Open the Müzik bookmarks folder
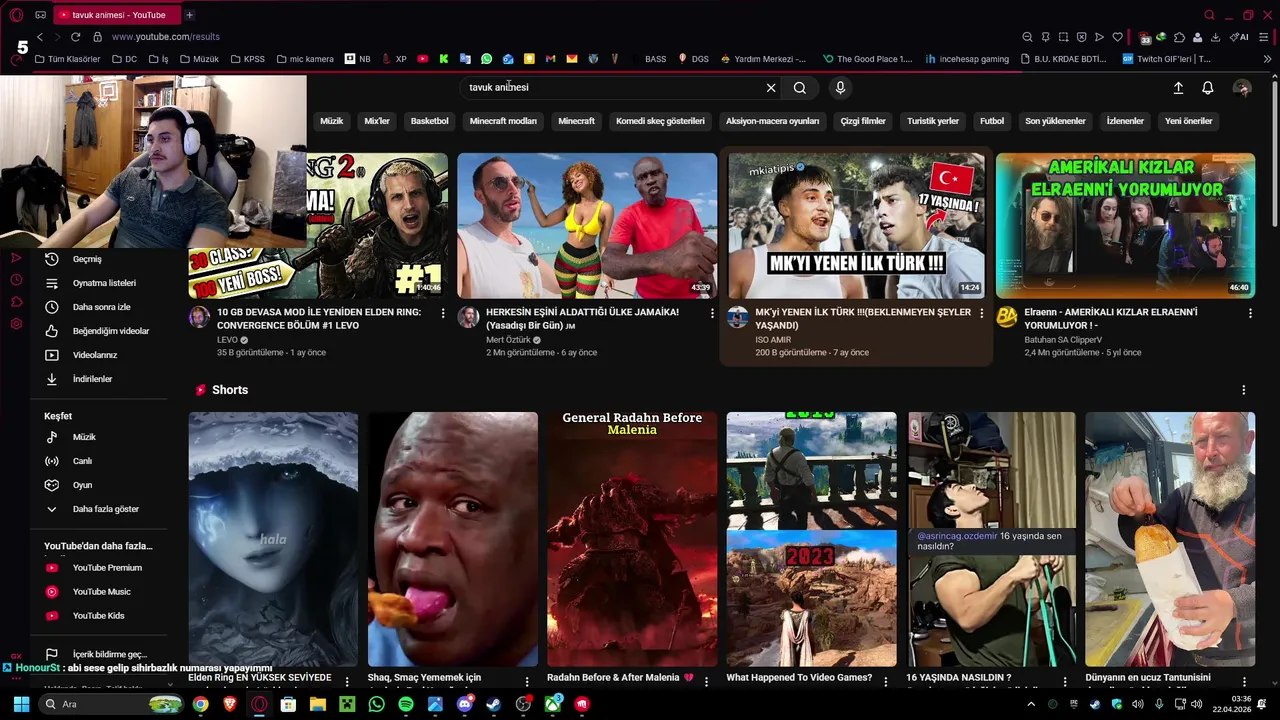The height and width of the screenshot is (720, 1280). click(199, 59)
